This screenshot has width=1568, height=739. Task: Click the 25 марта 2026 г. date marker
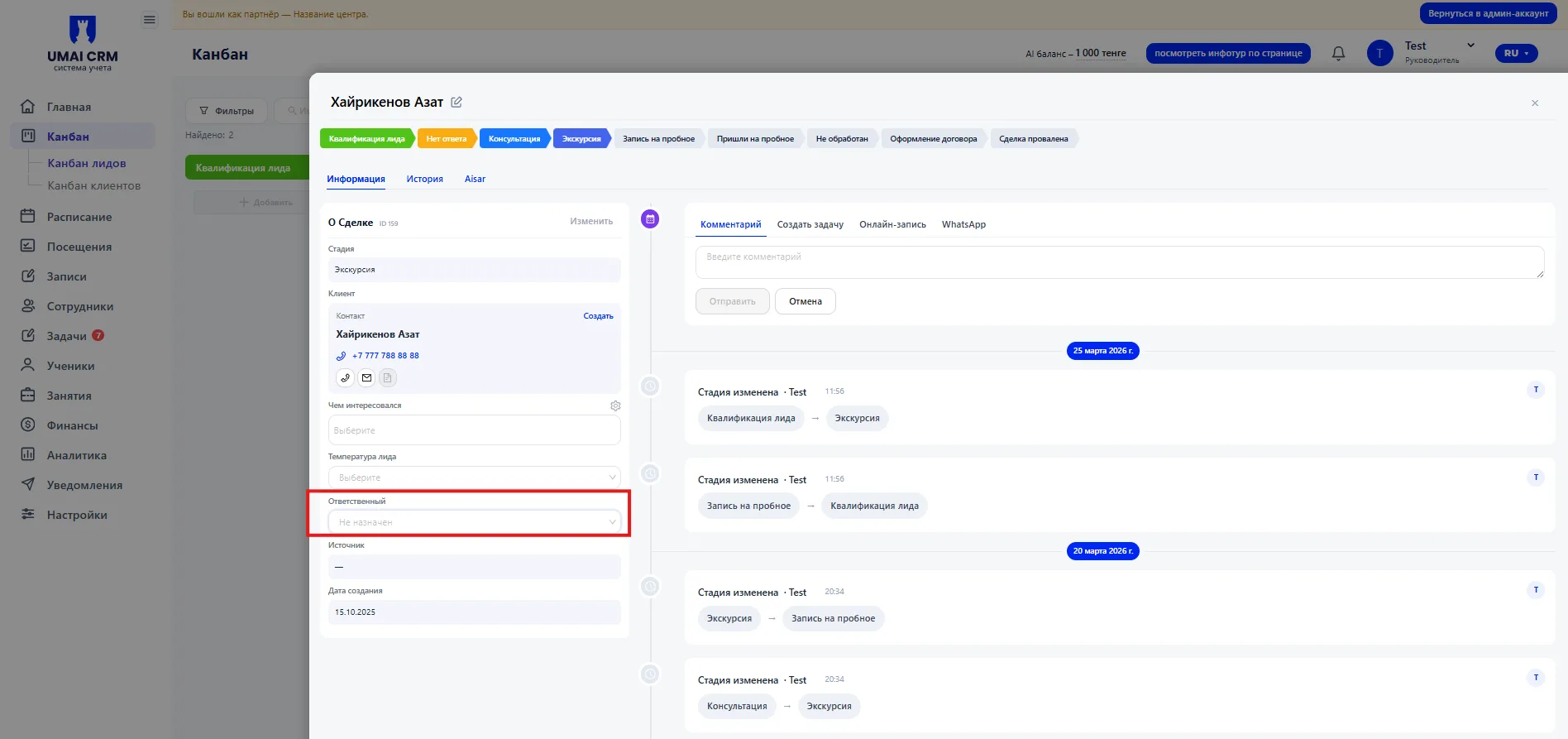click(x=1103, y=351)
